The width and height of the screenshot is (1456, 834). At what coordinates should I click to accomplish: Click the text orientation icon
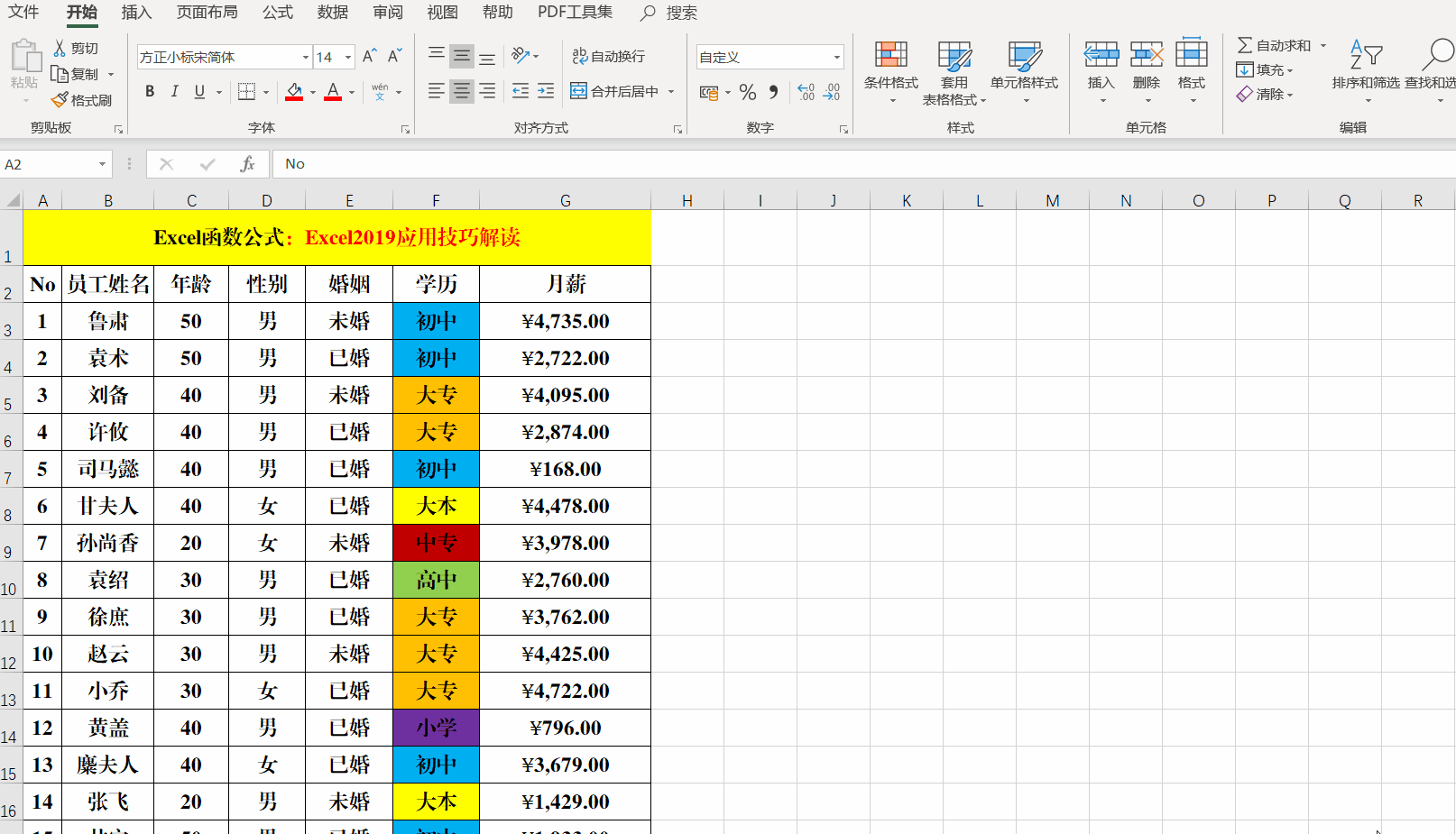point(521,56)
